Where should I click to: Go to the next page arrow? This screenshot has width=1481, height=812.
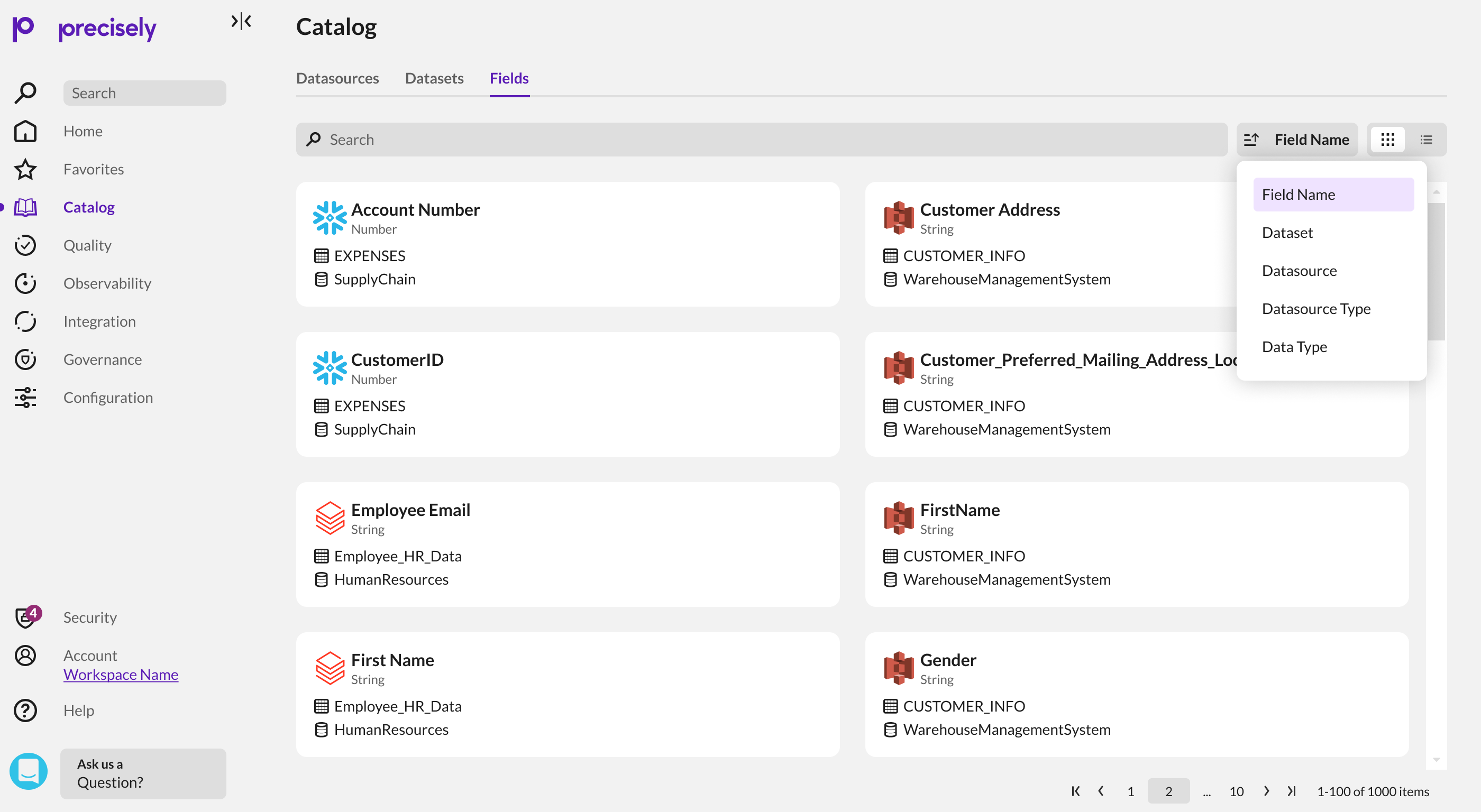pos(1267,791)
